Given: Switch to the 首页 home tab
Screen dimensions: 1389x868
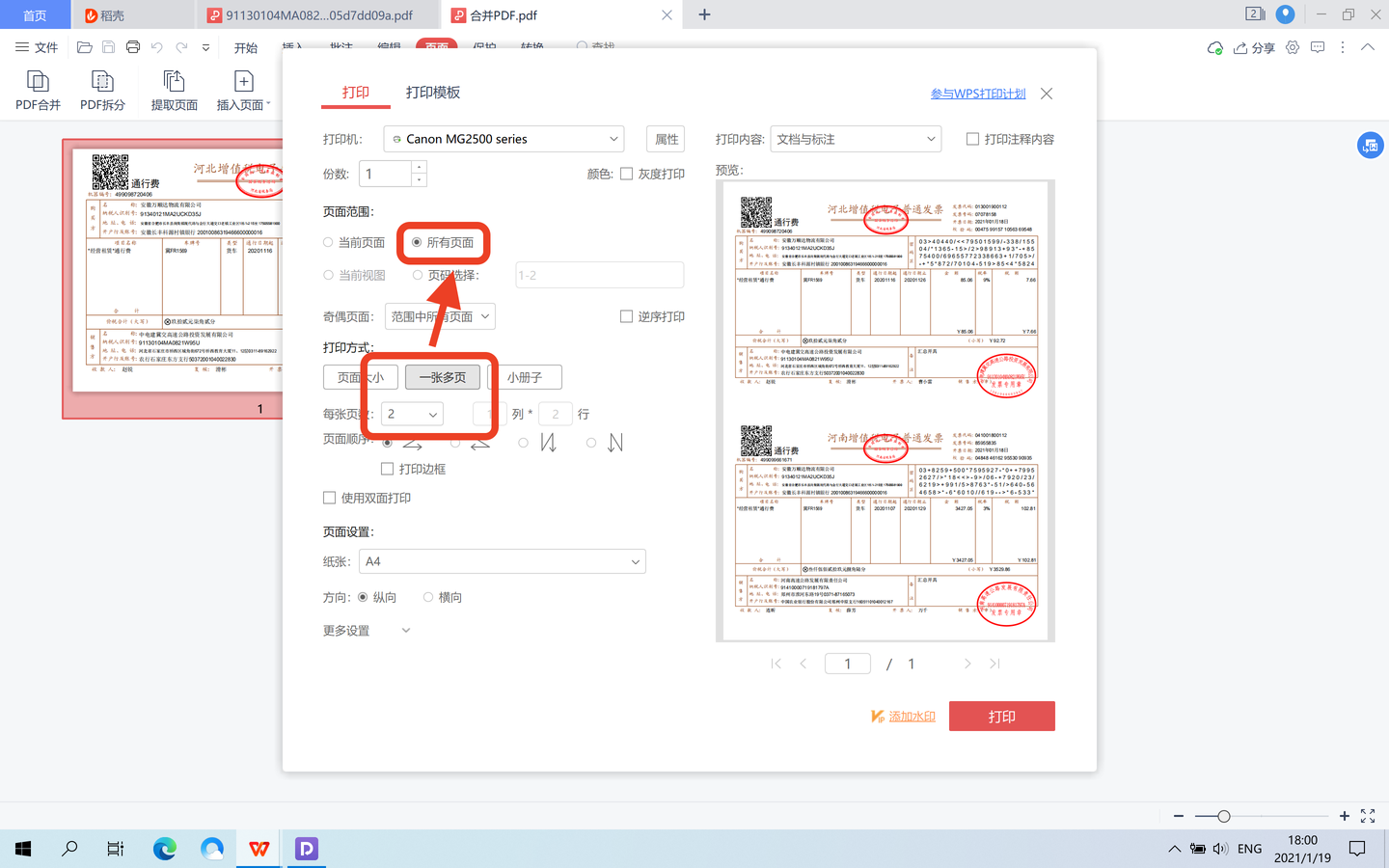Looking at the screenshot, I should 35,15.
